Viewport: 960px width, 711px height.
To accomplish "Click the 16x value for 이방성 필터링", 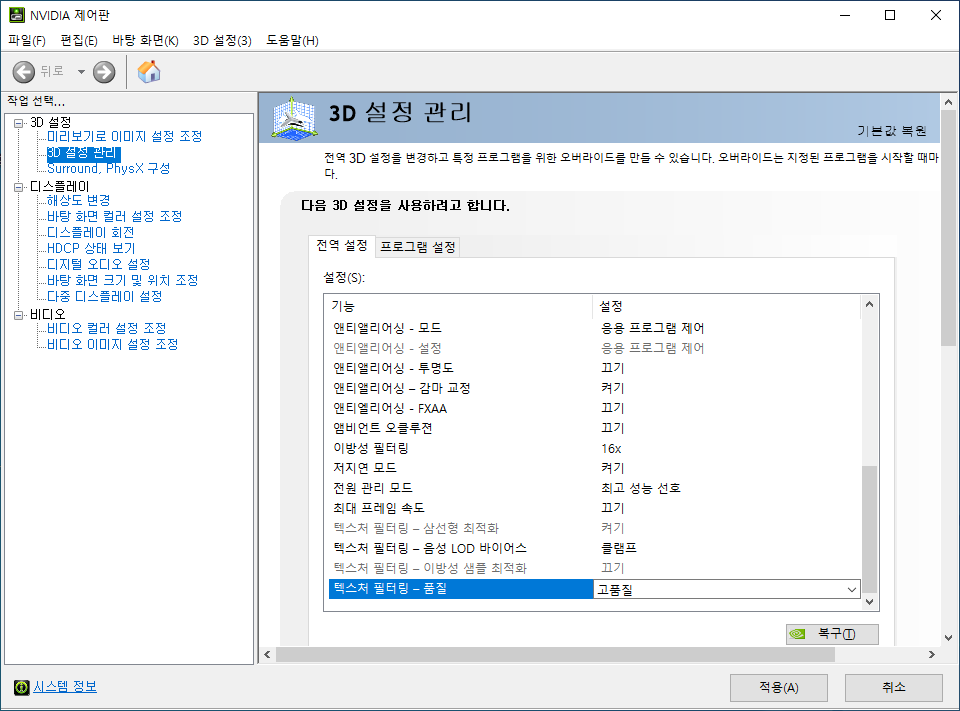I will (611, 449).
